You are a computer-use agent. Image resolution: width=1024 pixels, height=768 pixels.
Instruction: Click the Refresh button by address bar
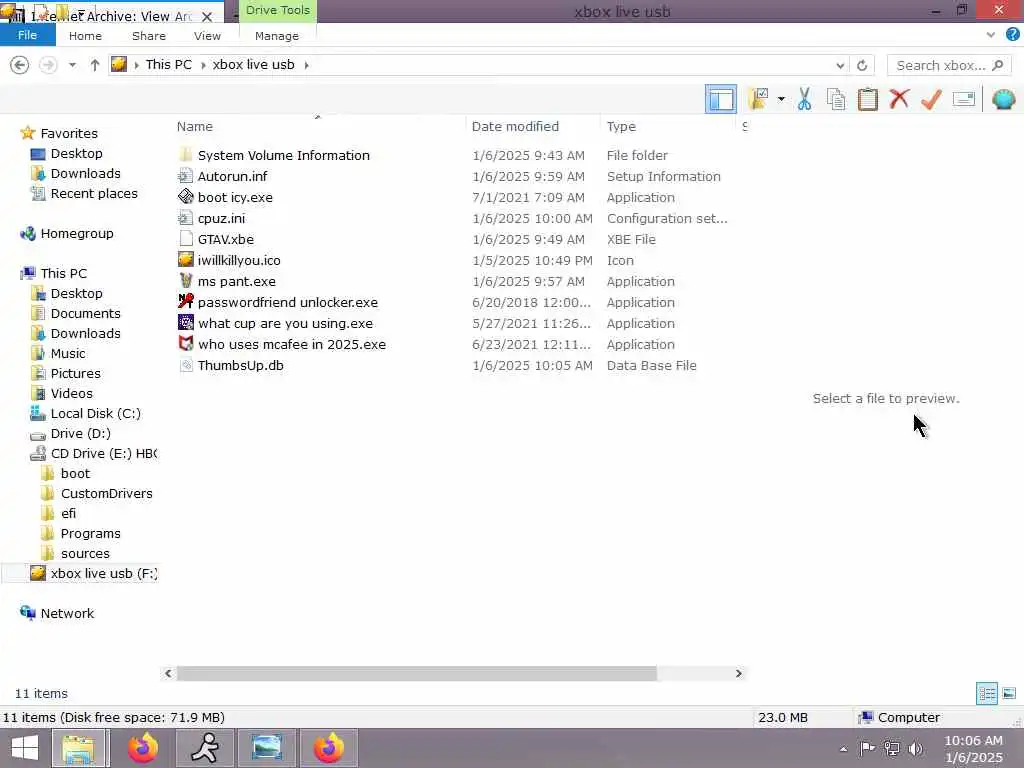point(862,65)
